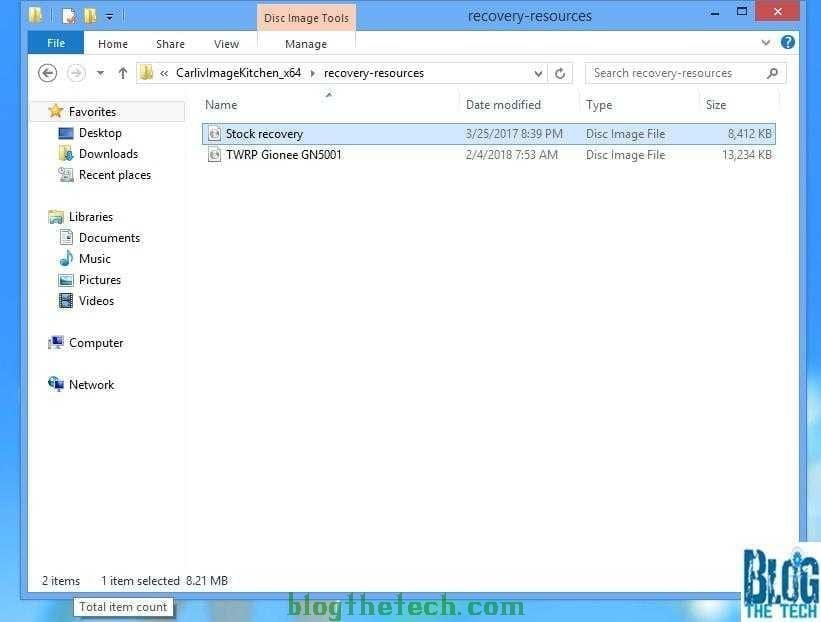
Task: Open the Quick Access Toolbar customize dropdown
Action: coord(110,16)
